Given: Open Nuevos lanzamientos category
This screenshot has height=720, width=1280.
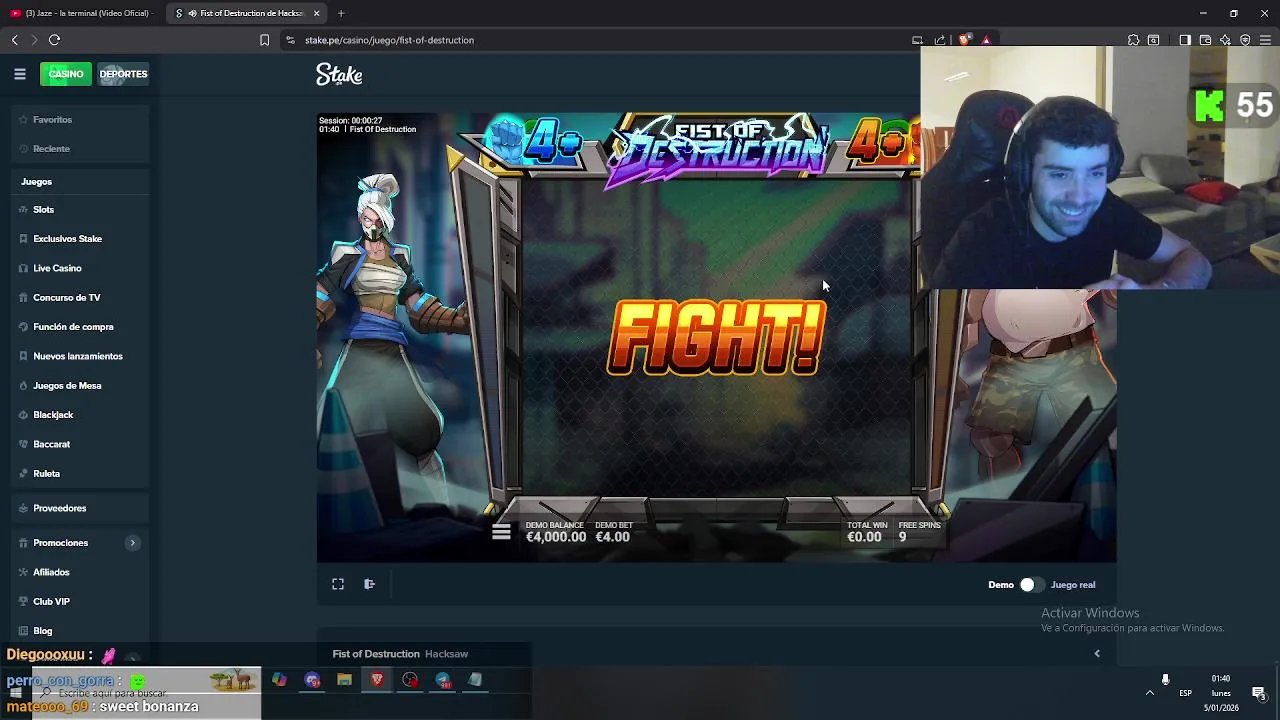Looking at the screenshot, I should [80, 356].
